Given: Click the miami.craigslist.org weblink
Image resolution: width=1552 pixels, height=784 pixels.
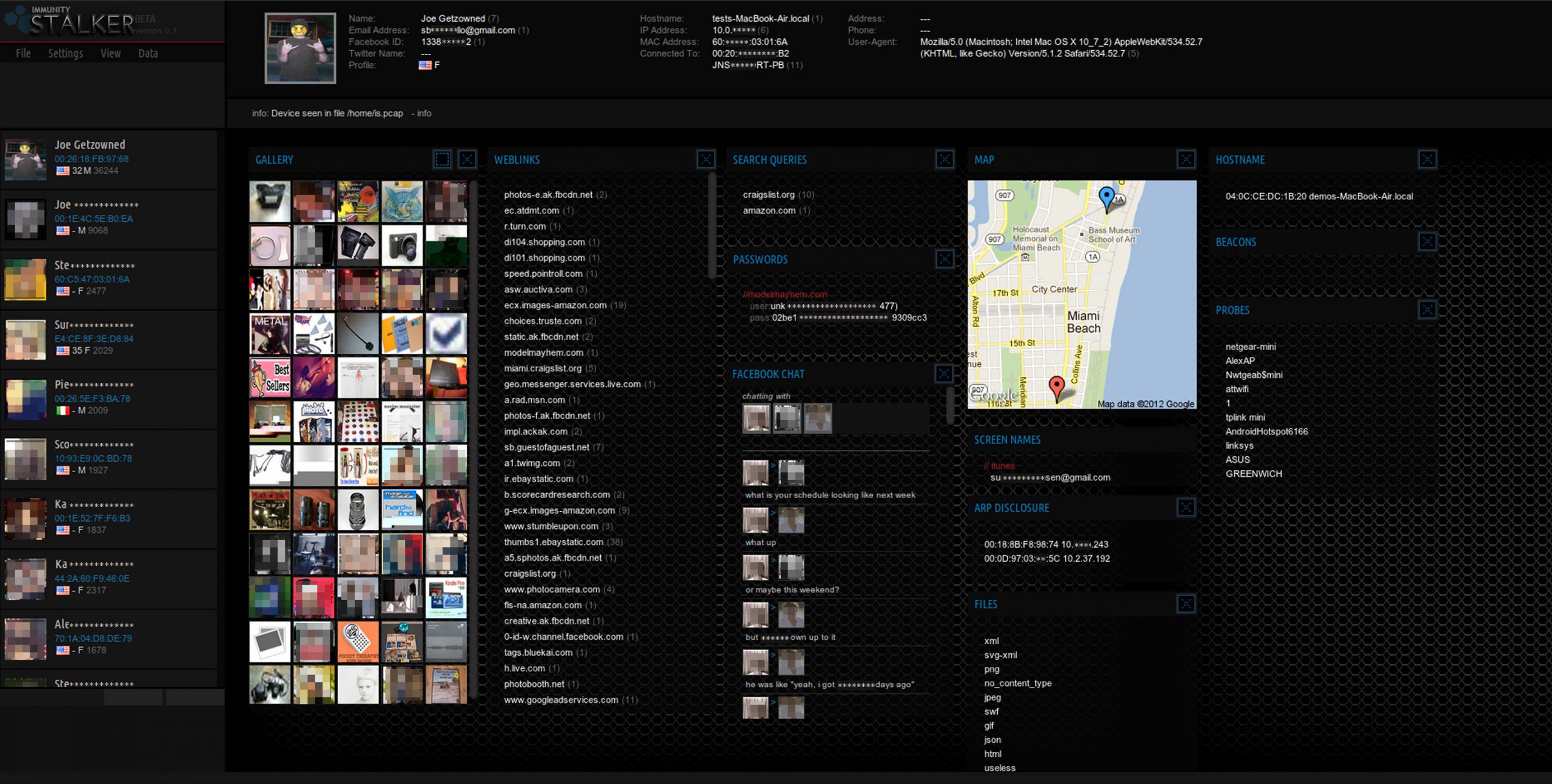Looking at the screenshot, I should 543,368.
